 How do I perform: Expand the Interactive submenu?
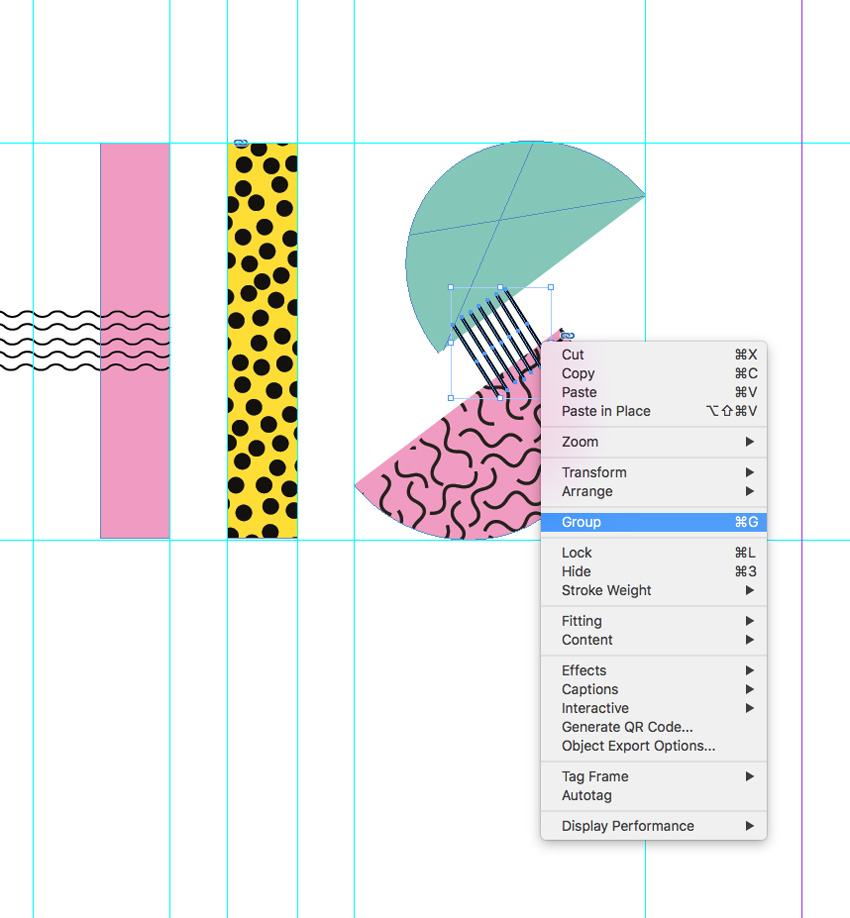point(653,708)
